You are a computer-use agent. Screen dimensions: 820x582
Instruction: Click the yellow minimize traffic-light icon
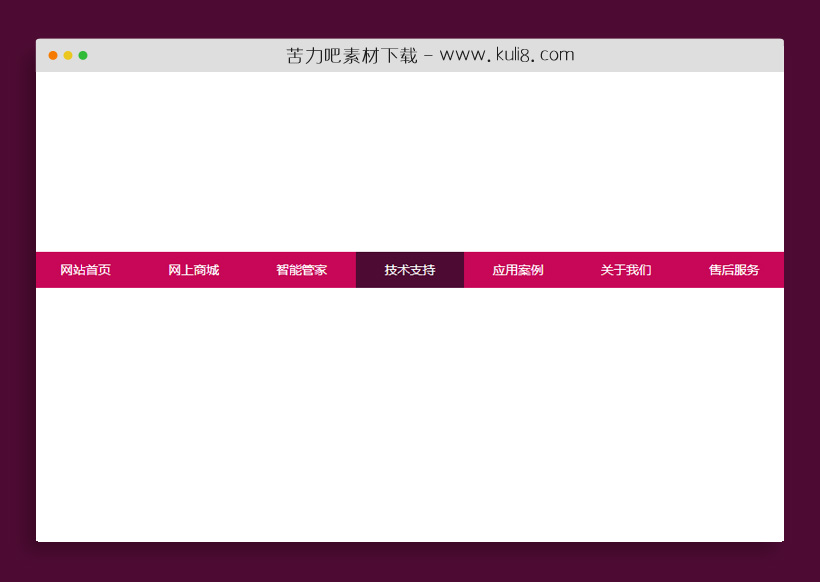click(x=68, y=56)
